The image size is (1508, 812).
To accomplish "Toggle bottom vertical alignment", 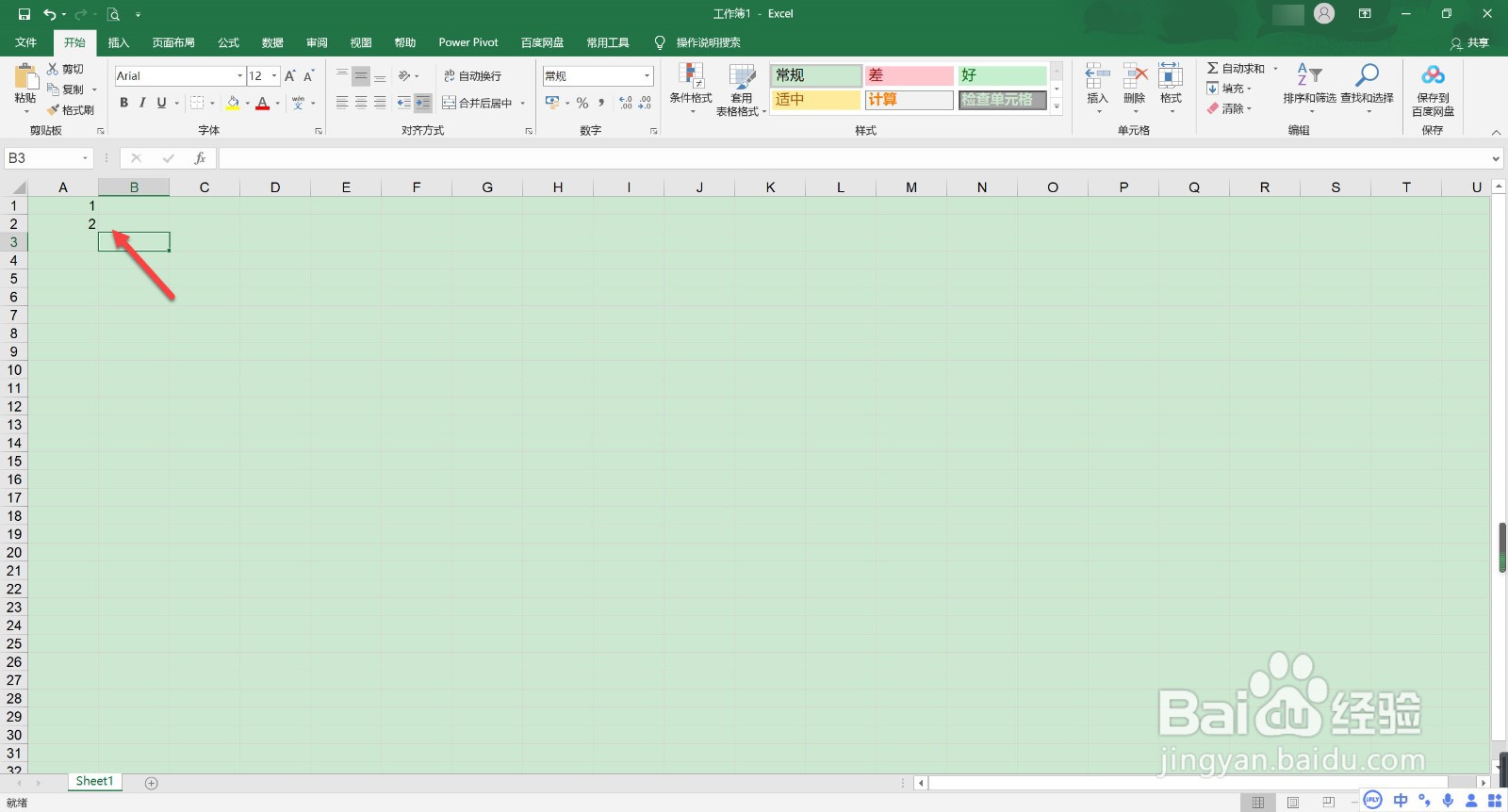I will (x=380, y=75).
